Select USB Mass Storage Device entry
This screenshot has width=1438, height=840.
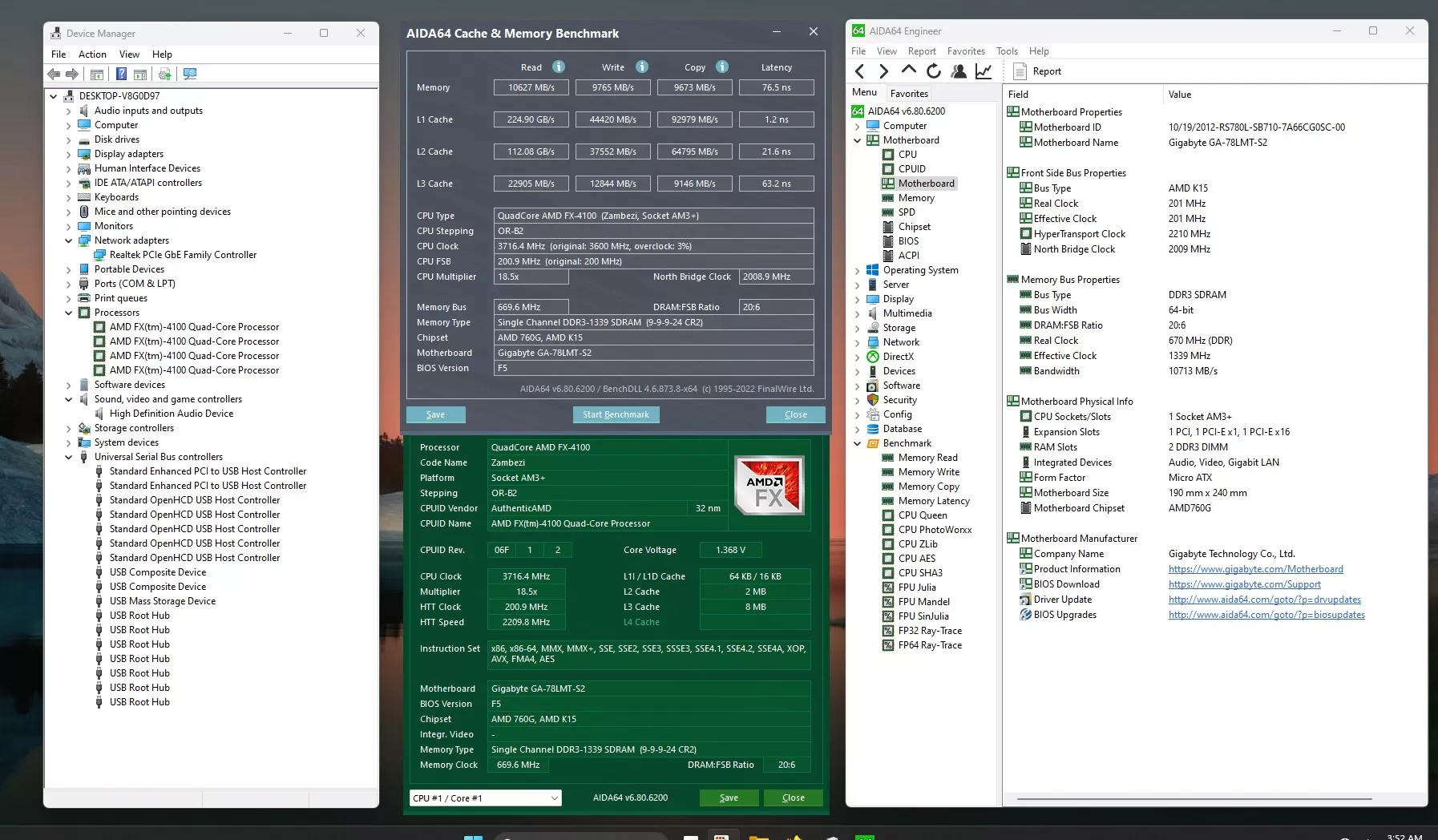(163, 601)
